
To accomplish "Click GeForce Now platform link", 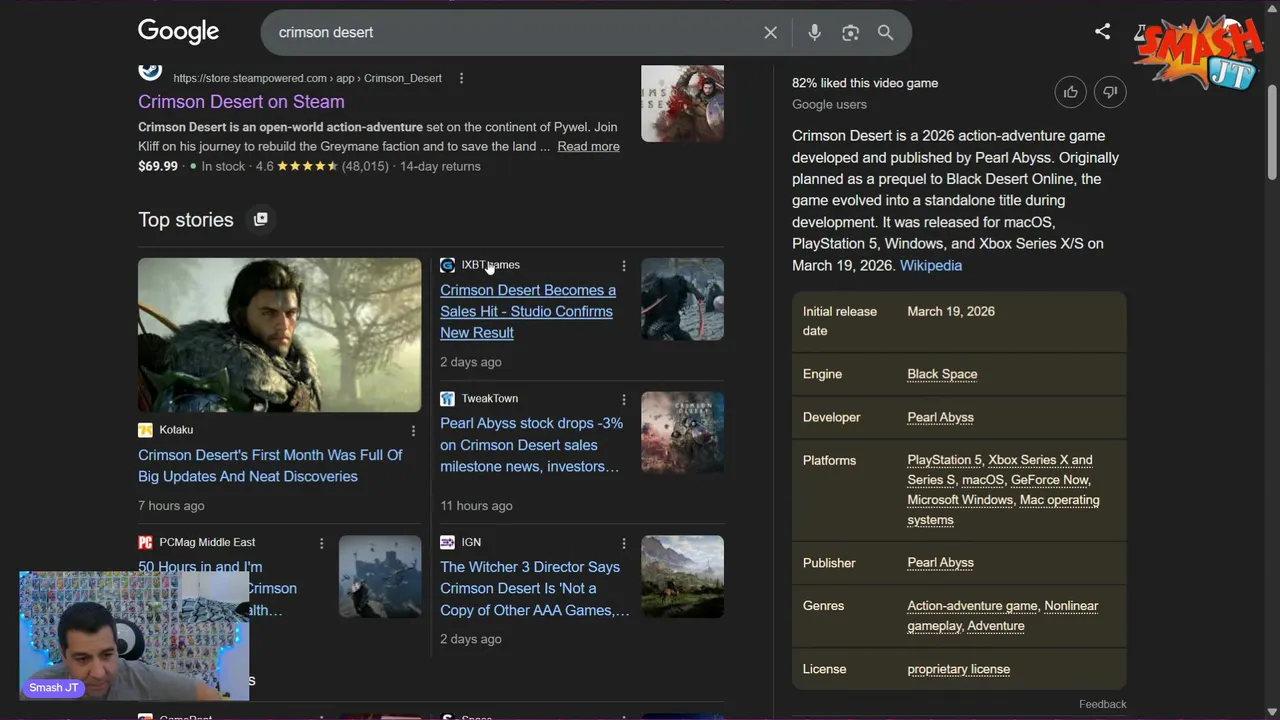I will coord(1049,480).
